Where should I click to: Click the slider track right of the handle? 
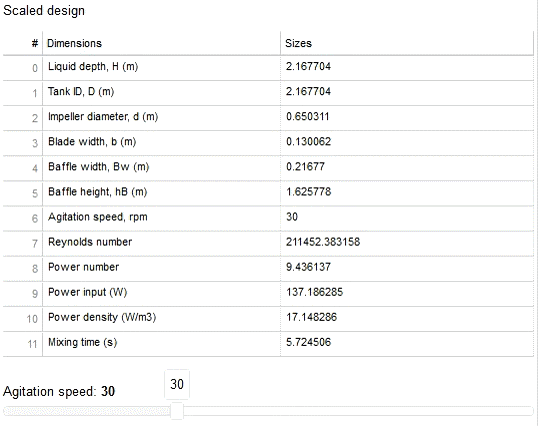pyautogui.click(x=359, y=411)
